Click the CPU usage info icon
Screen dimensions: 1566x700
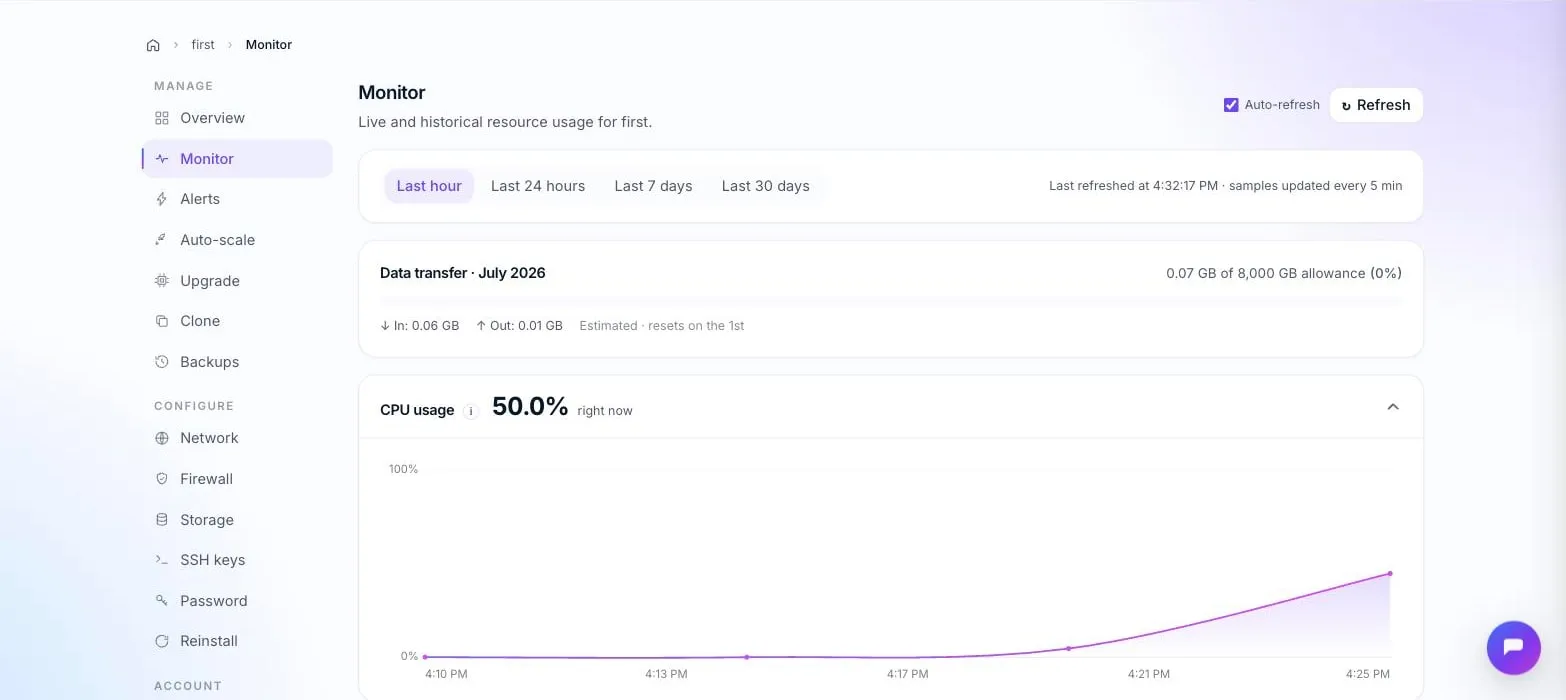click(x=471, y=411)
